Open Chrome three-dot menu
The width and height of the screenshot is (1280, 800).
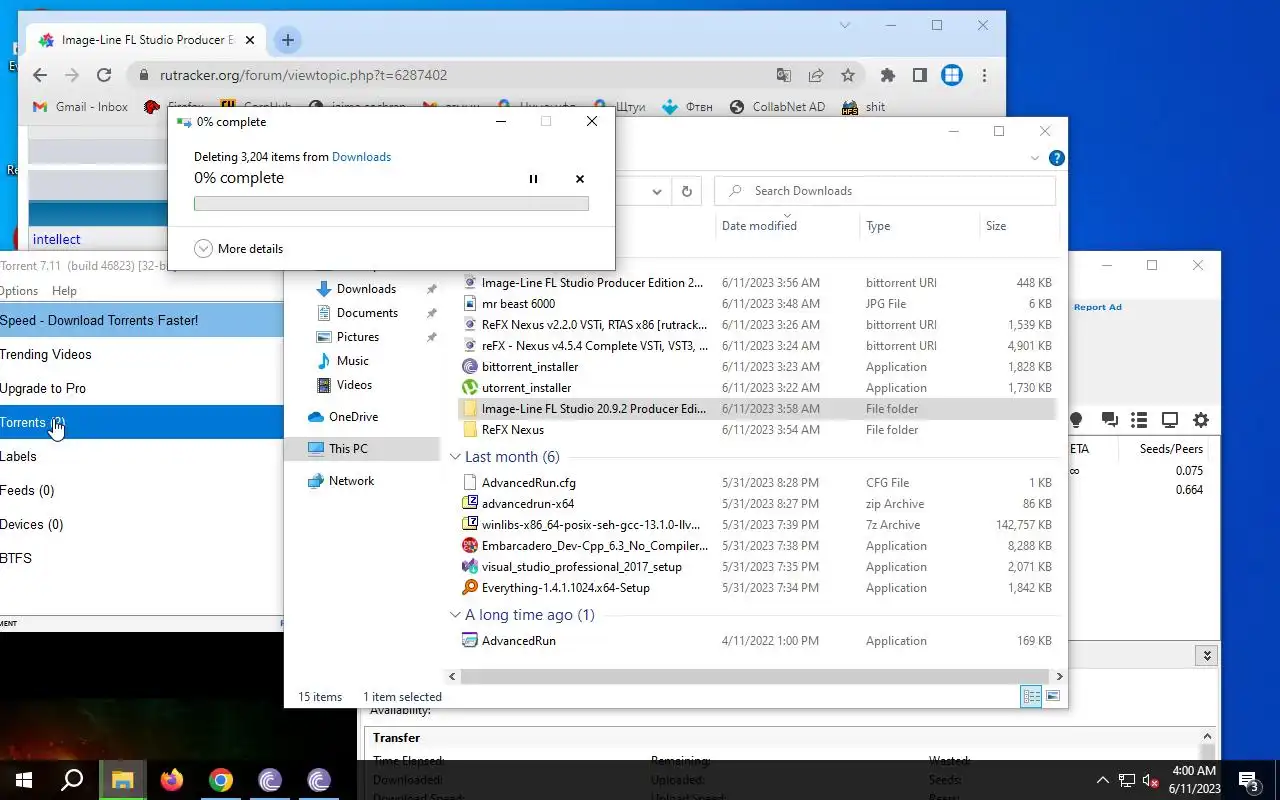pos(984,75)
